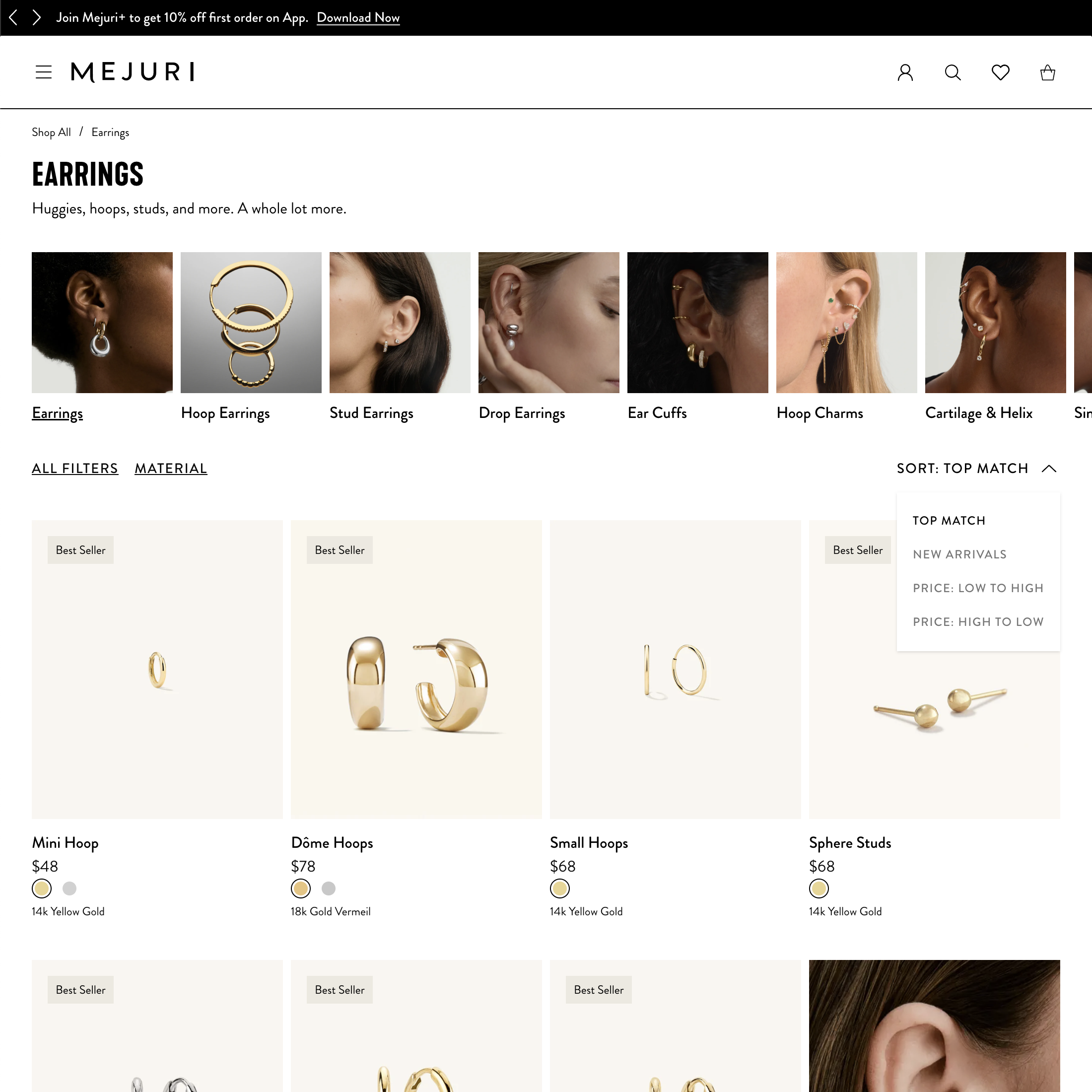Open the Material filter dropdown

171,469
